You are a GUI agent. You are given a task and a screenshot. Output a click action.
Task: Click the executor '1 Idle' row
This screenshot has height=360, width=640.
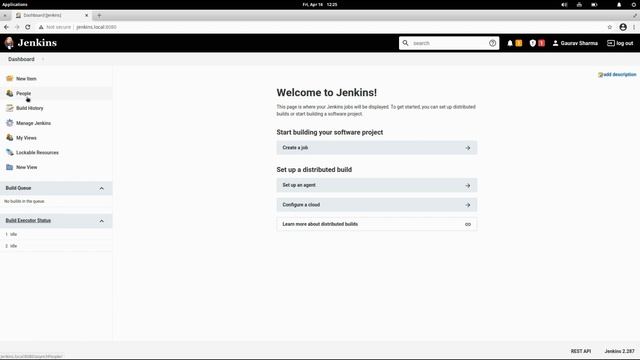pos(56,234)
